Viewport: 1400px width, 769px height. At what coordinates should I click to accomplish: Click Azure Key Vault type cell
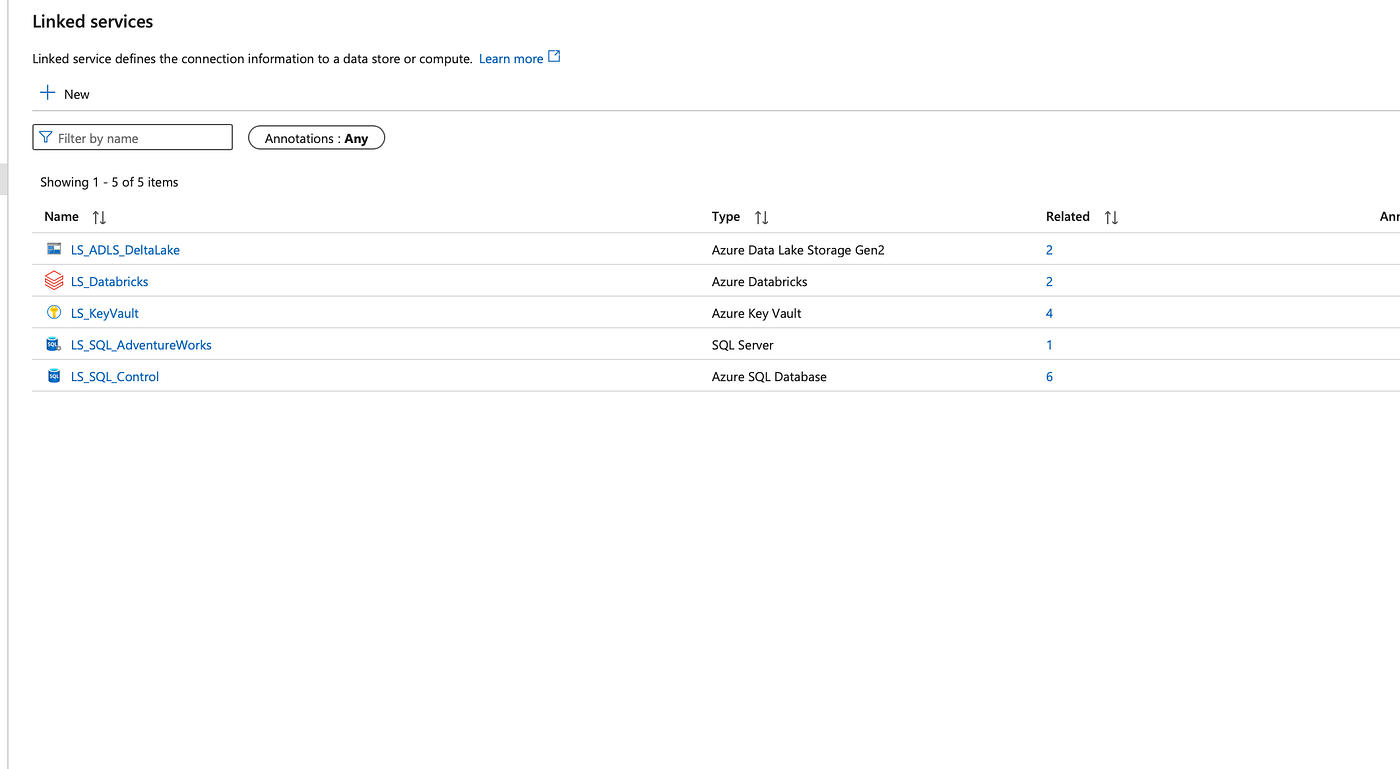[756, 314]
